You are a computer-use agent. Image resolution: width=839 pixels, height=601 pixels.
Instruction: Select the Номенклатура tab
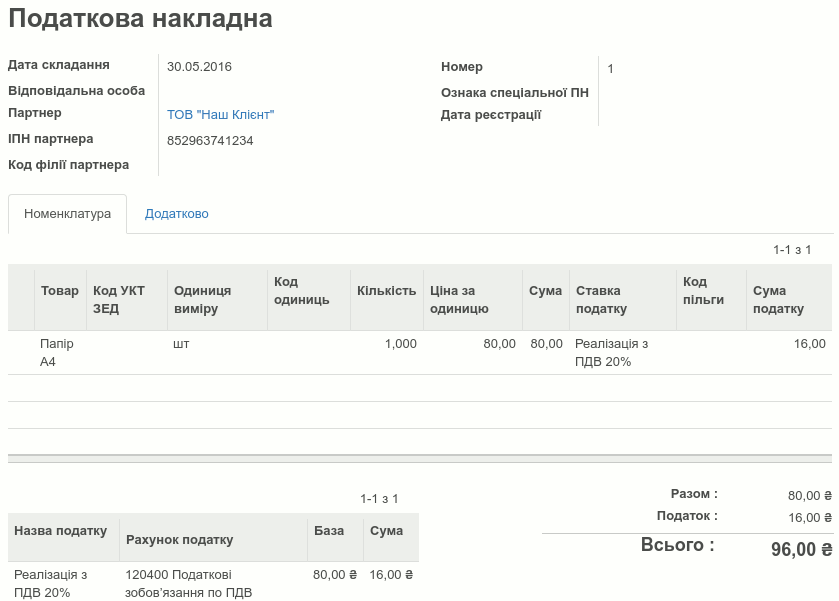tap(65, 213)
